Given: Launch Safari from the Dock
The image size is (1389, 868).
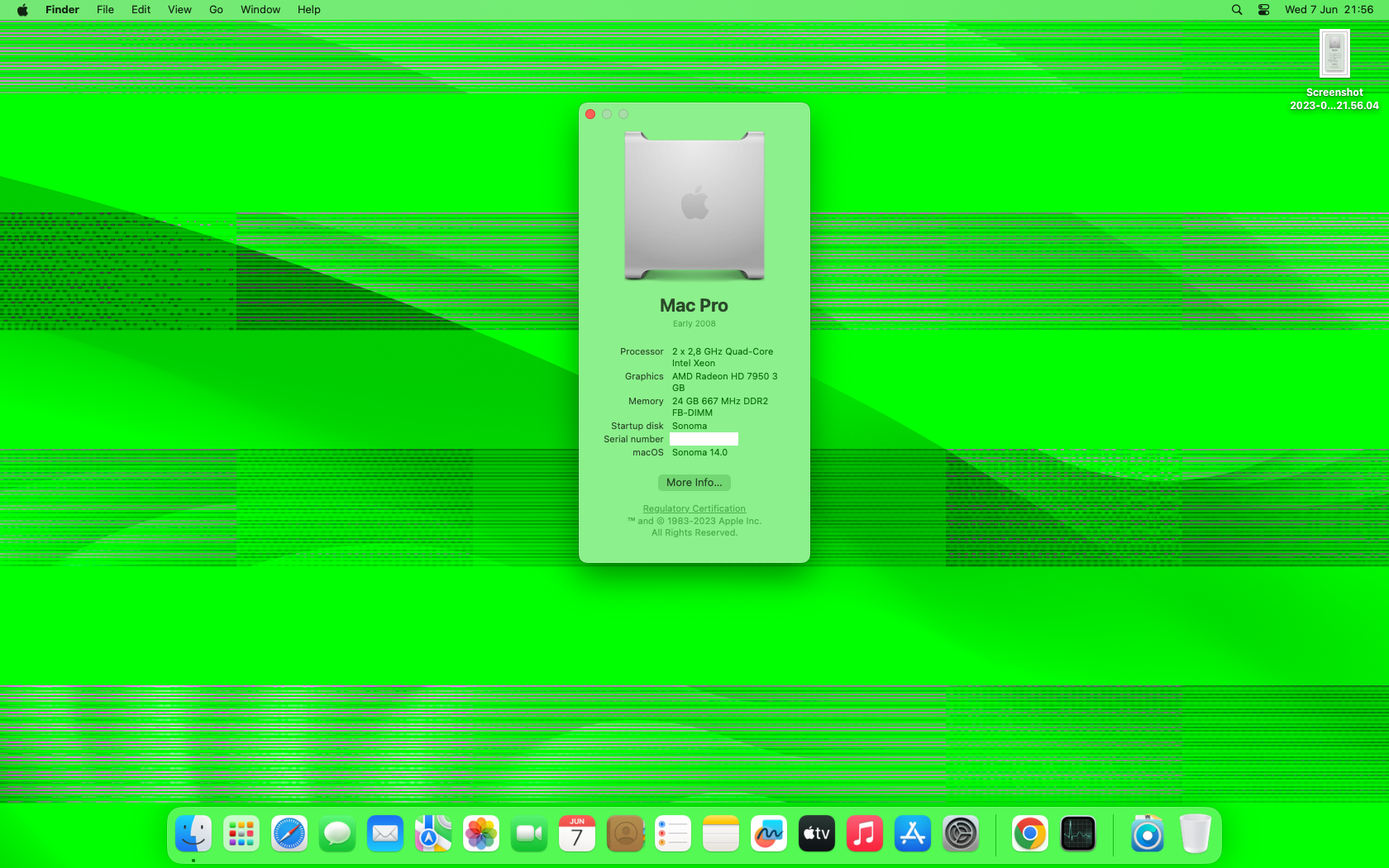Looking at the screenshot, I should click(289, 833).
